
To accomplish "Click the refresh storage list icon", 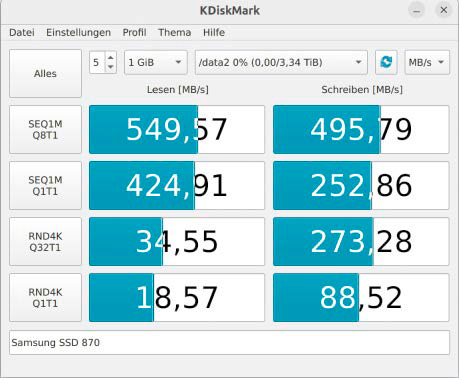I will tap(386, 62).
